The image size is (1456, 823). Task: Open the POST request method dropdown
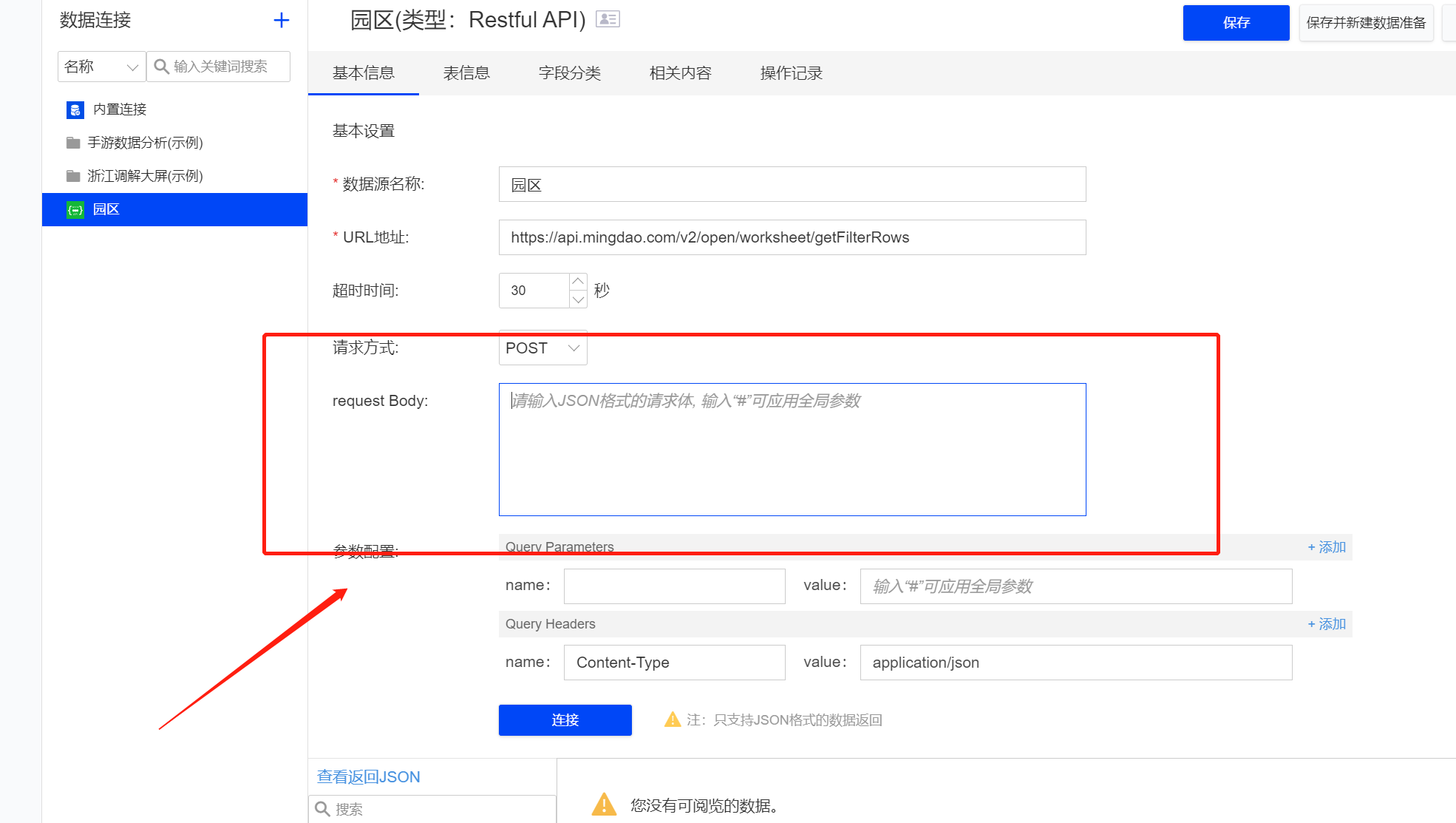[x=542, y=348]
